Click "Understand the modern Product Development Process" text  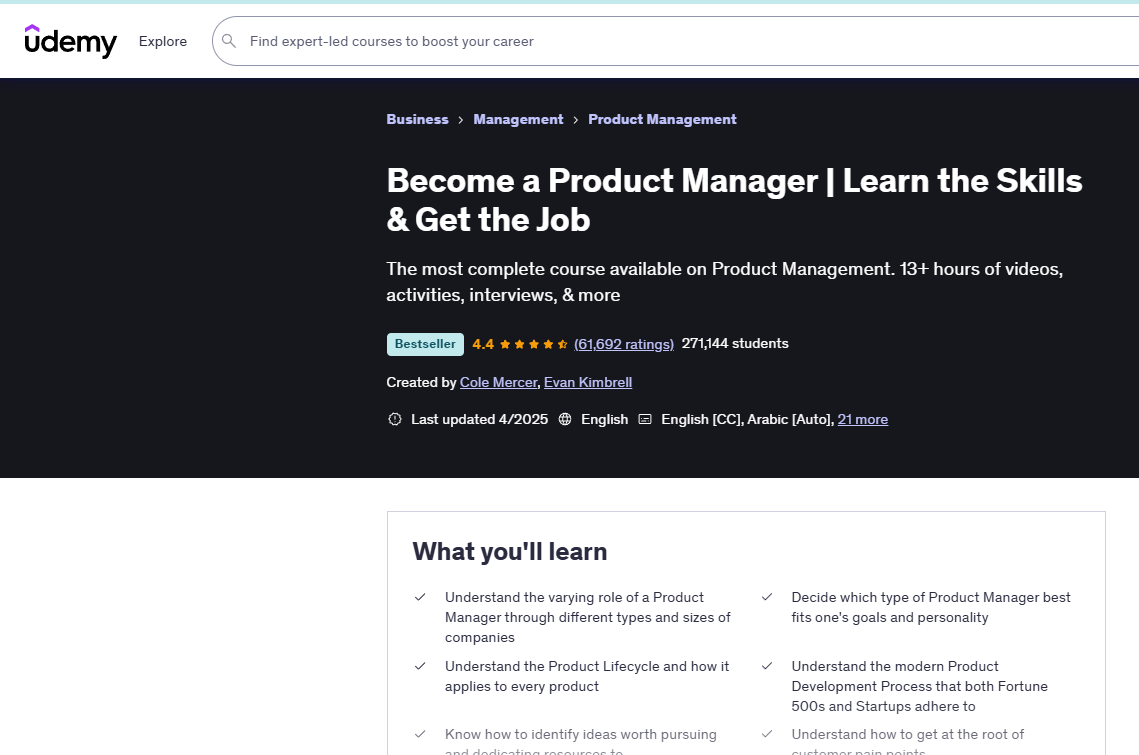[x=920, y=686]
